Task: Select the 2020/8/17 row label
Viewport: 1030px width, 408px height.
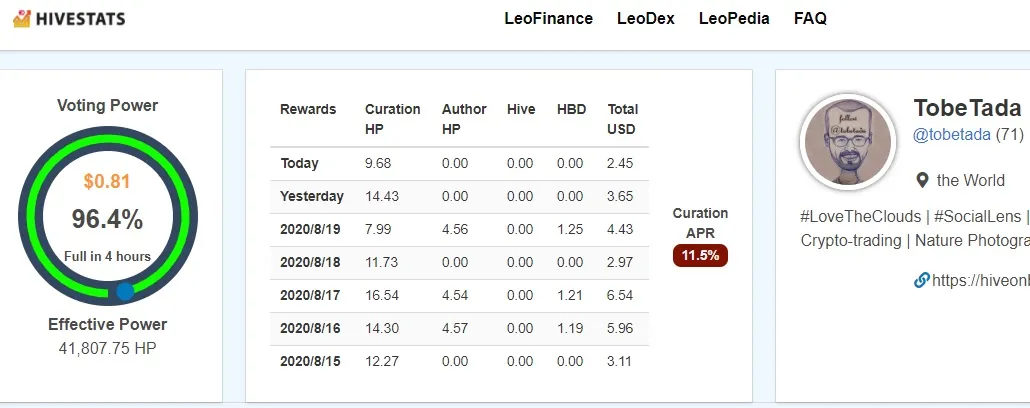Action: (310, 295)
